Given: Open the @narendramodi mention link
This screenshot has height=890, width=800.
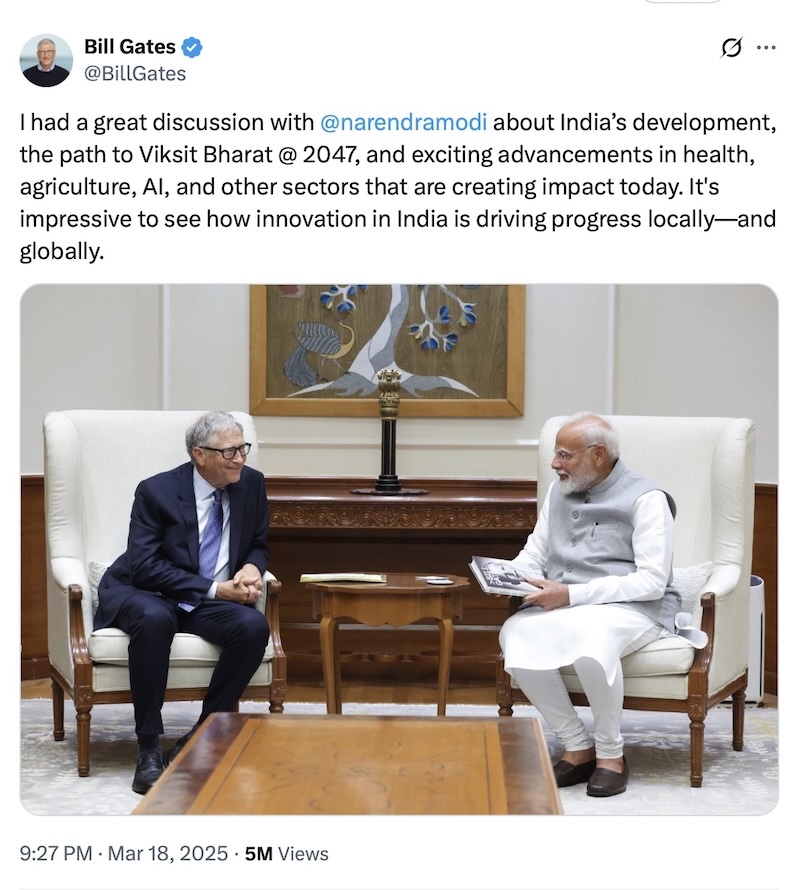Looking at the screenshot, I should tap(404, 123).
